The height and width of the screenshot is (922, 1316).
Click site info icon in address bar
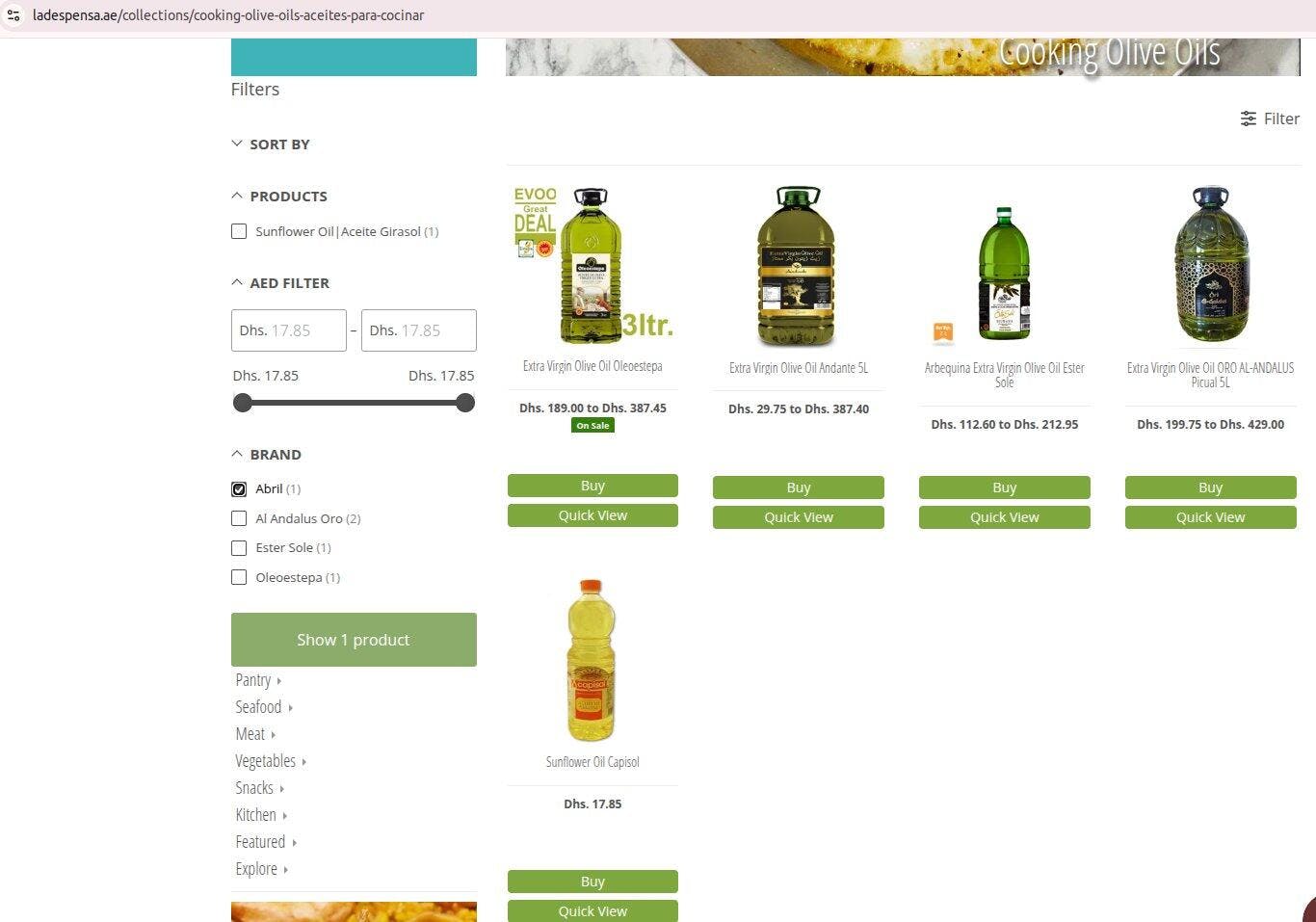(x=13, y=15)
